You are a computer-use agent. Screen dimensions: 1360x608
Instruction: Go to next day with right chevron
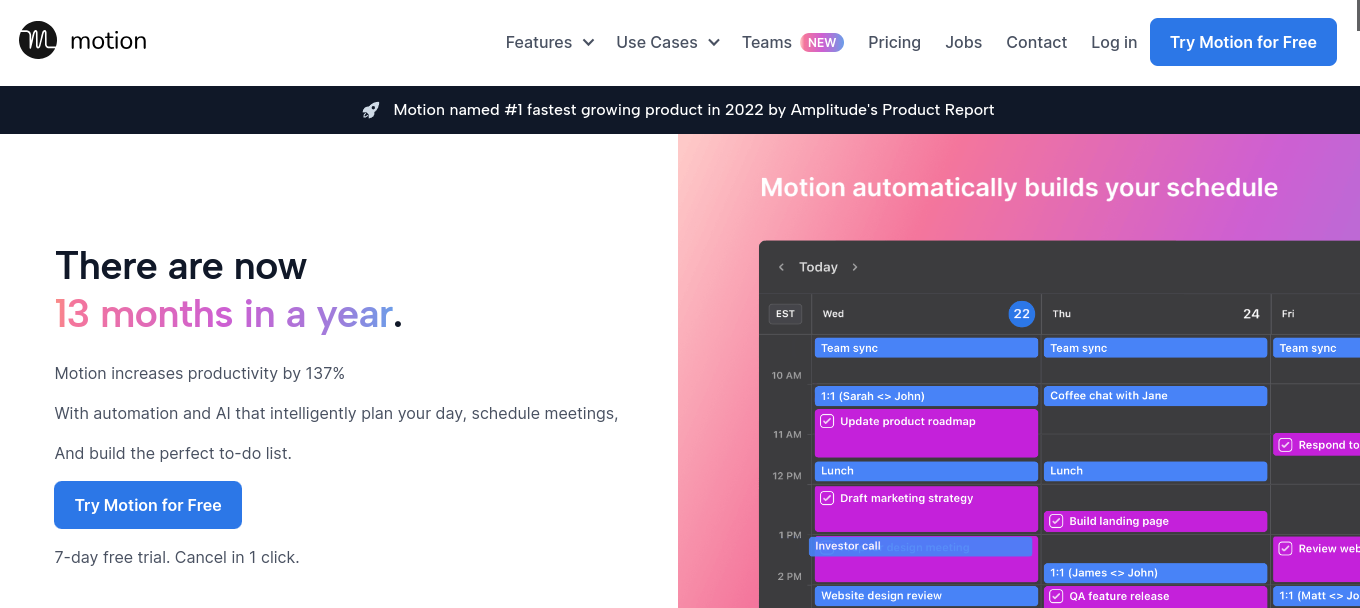click(x=855, y=267)
